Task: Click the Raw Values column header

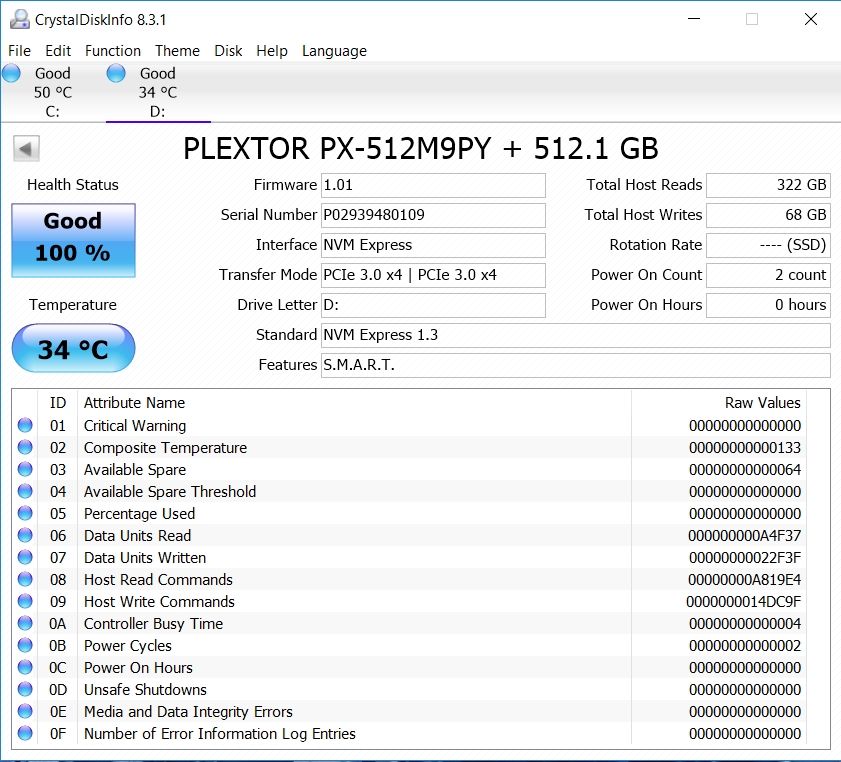Action: pyautogui.click(x=762, y=403)
